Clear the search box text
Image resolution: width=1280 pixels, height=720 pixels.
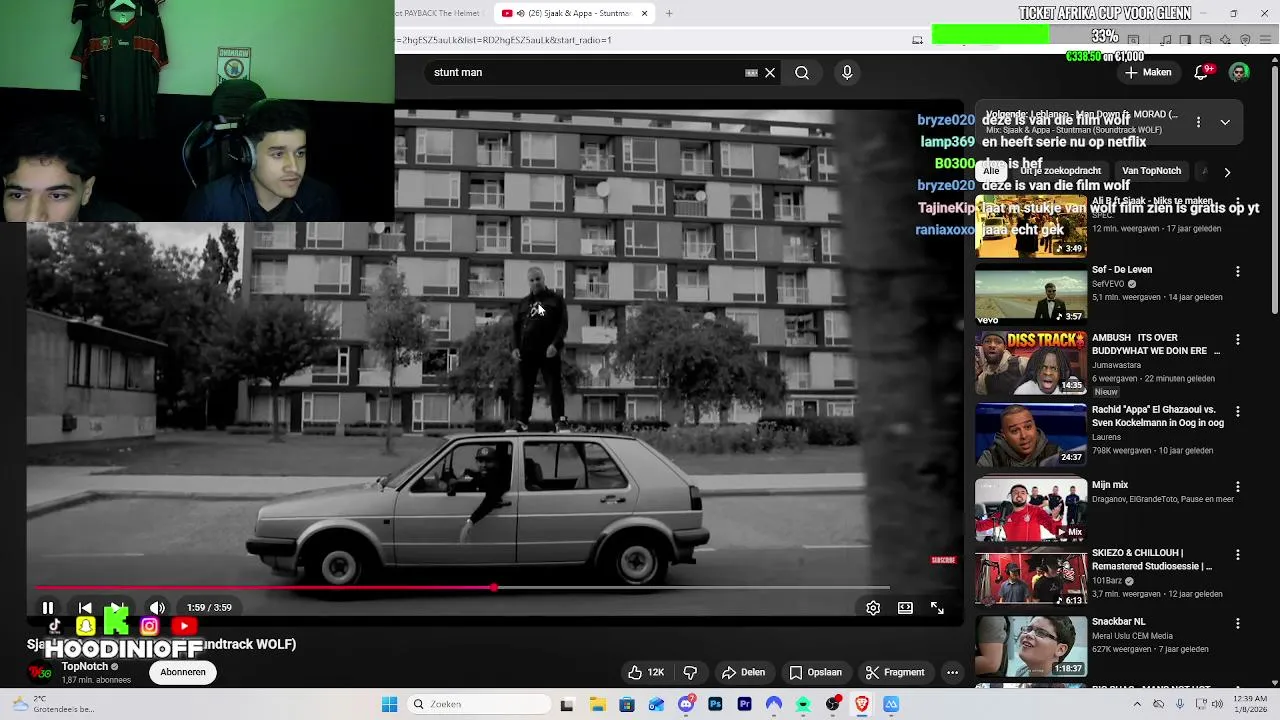(x=770, y=72)
